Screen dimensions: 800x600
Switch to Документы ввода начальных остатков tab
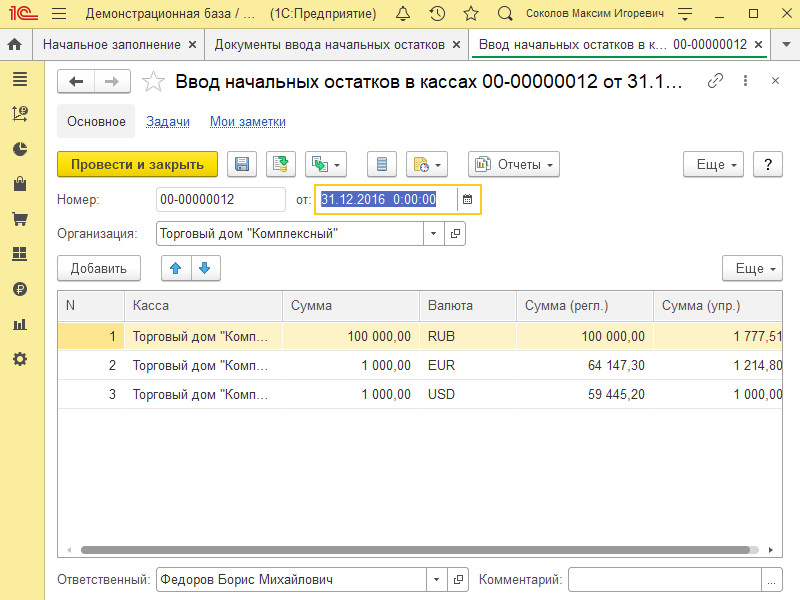click(329, 45)
